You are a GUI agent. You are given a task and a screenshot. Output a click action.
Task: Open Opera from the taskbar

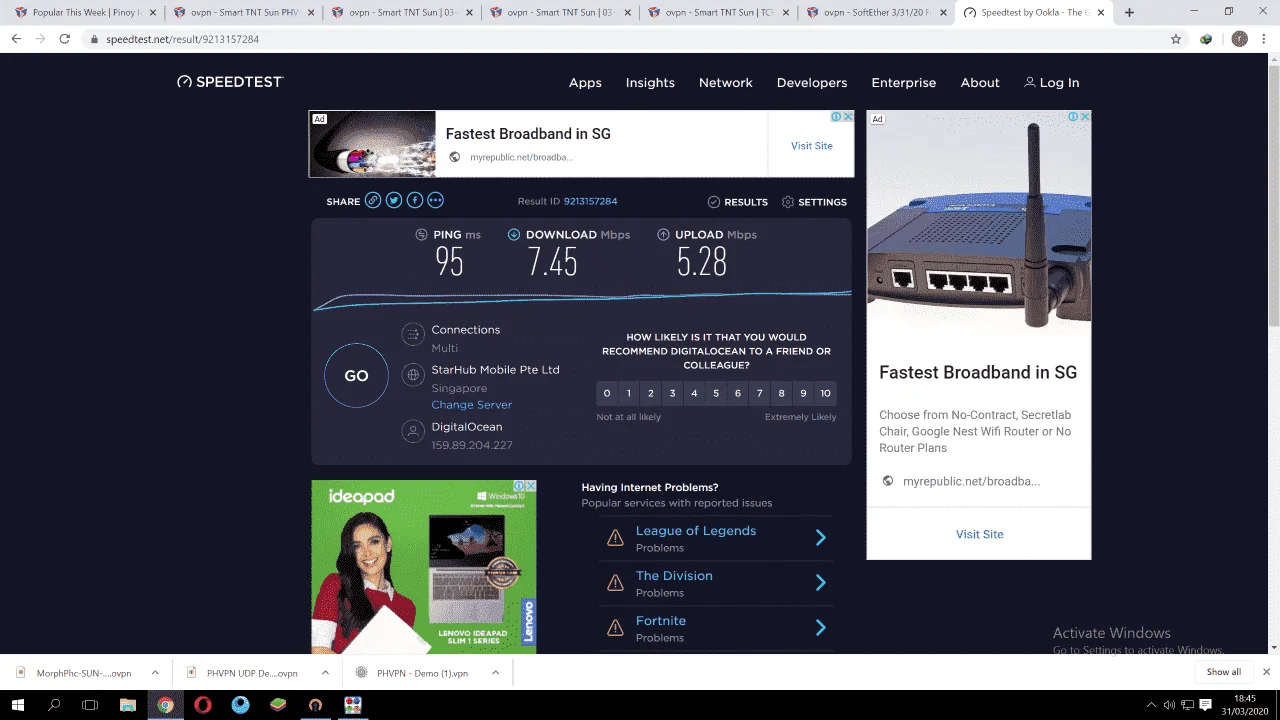pyautogui.click(x=203, y=705)
